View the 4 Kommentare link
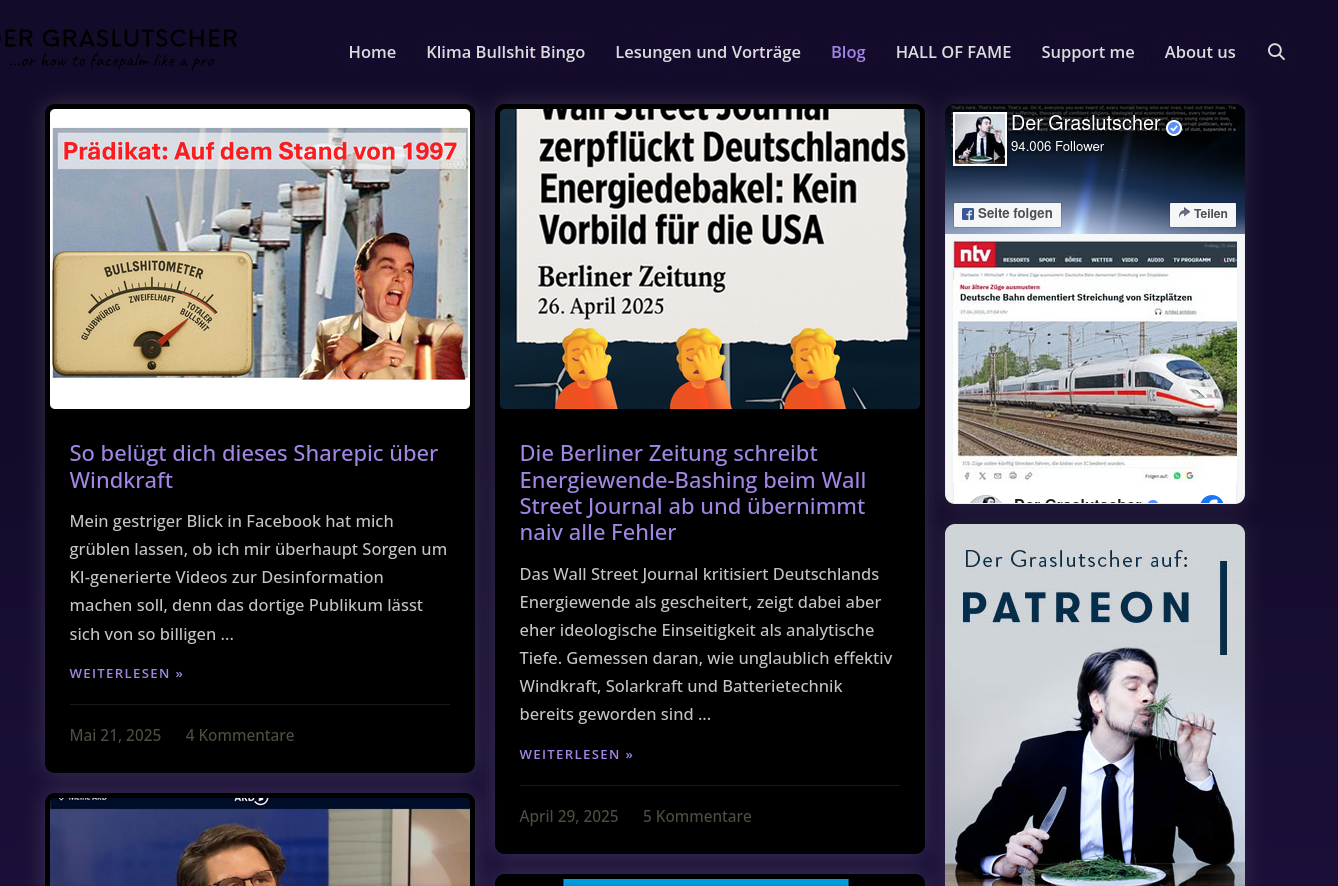 click(x=240, y=735)
